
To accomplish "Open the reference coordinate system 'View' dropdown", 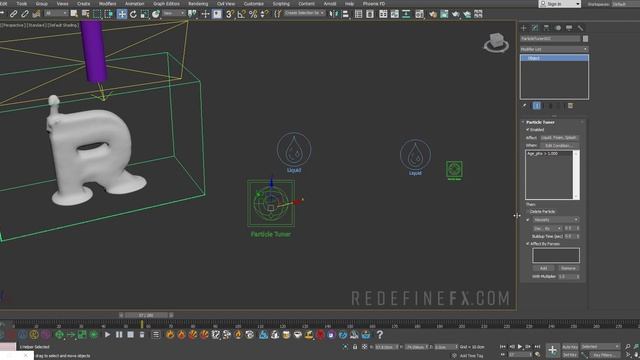I will point(173,13).
